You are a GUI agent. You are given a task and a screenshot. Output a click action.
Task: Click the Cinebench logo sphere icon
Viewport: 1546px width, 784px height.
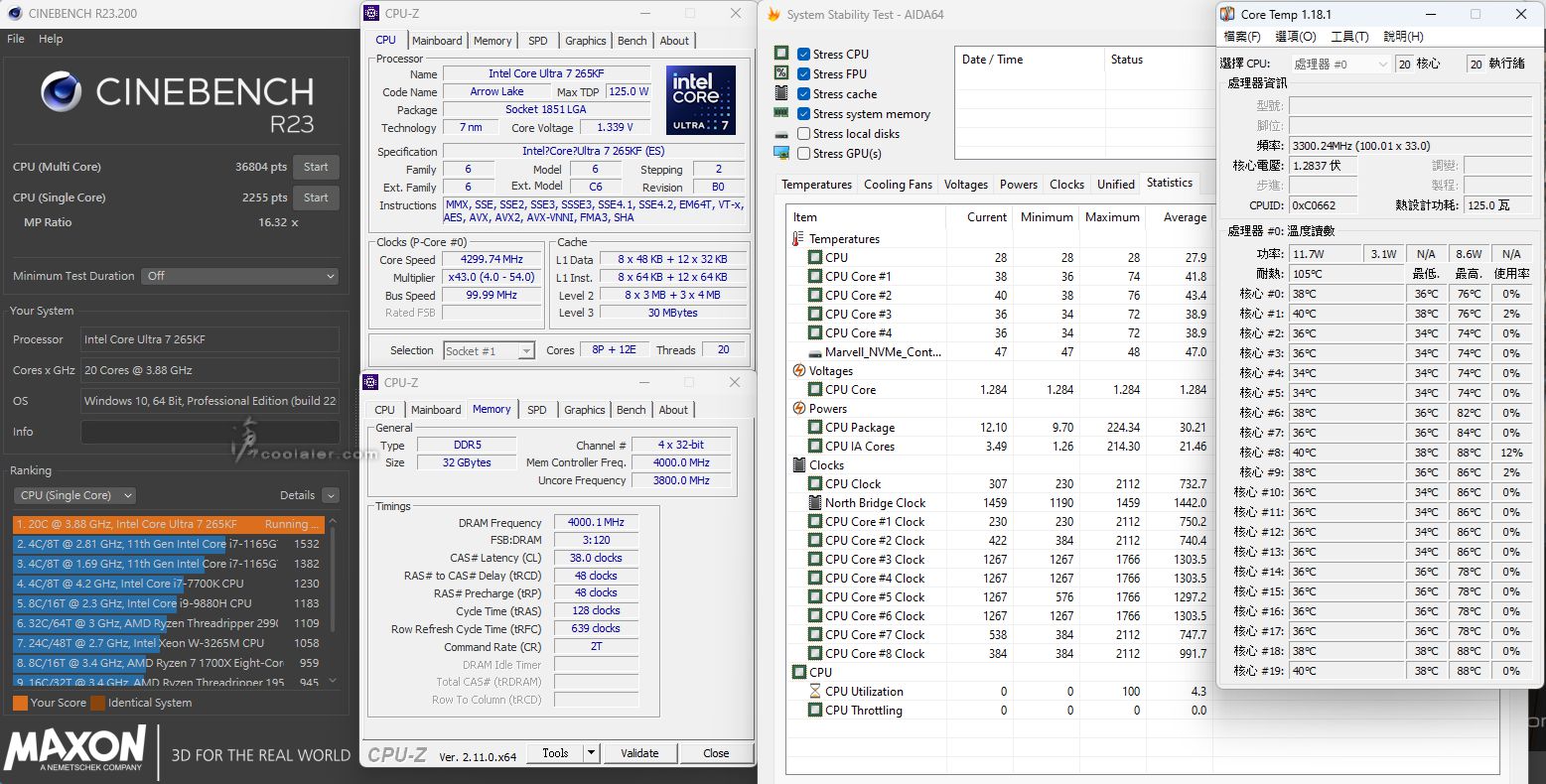coord(62,91)
